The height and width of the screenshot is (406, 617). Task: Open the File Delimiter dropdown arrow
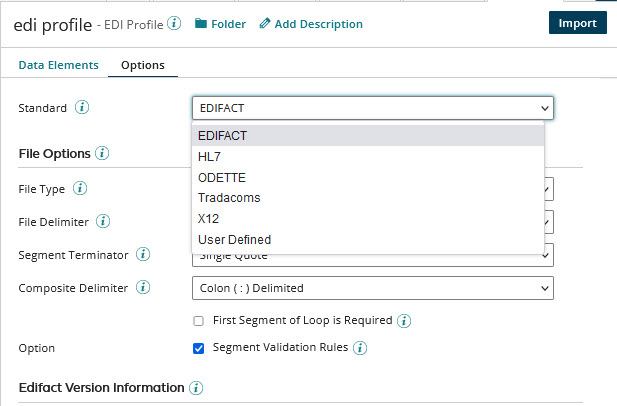tap(547, 222)
